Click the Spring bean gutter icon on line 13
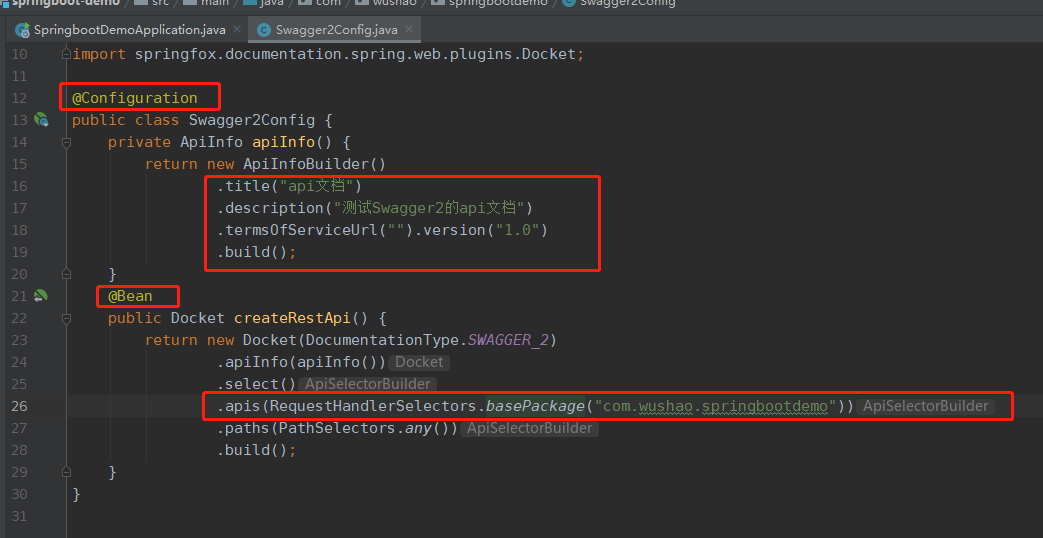Screen dimensions: 1043x538 point(41,120)
